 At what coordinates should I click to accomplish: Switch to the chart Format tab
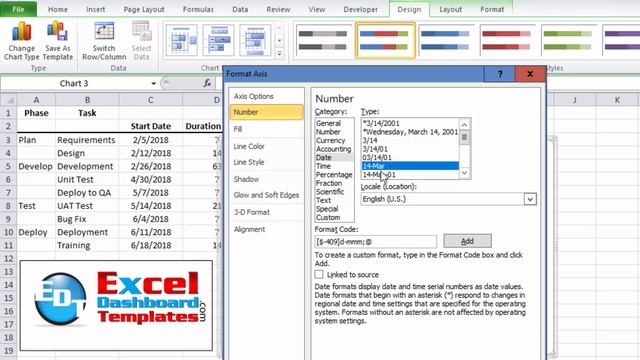[x=492, y=9]
